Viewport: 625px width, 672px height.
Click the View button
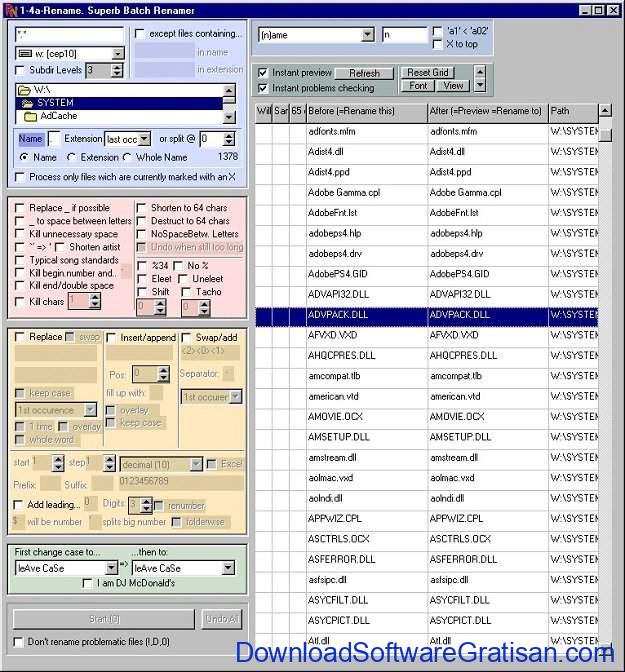453,85
